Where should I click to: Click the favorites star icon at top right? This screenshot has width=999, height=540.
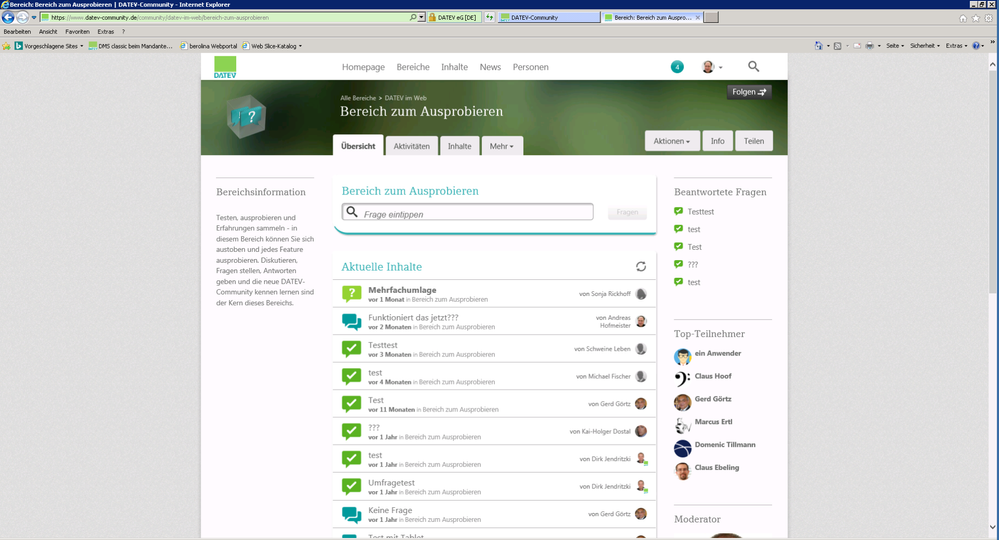[975, 18]
